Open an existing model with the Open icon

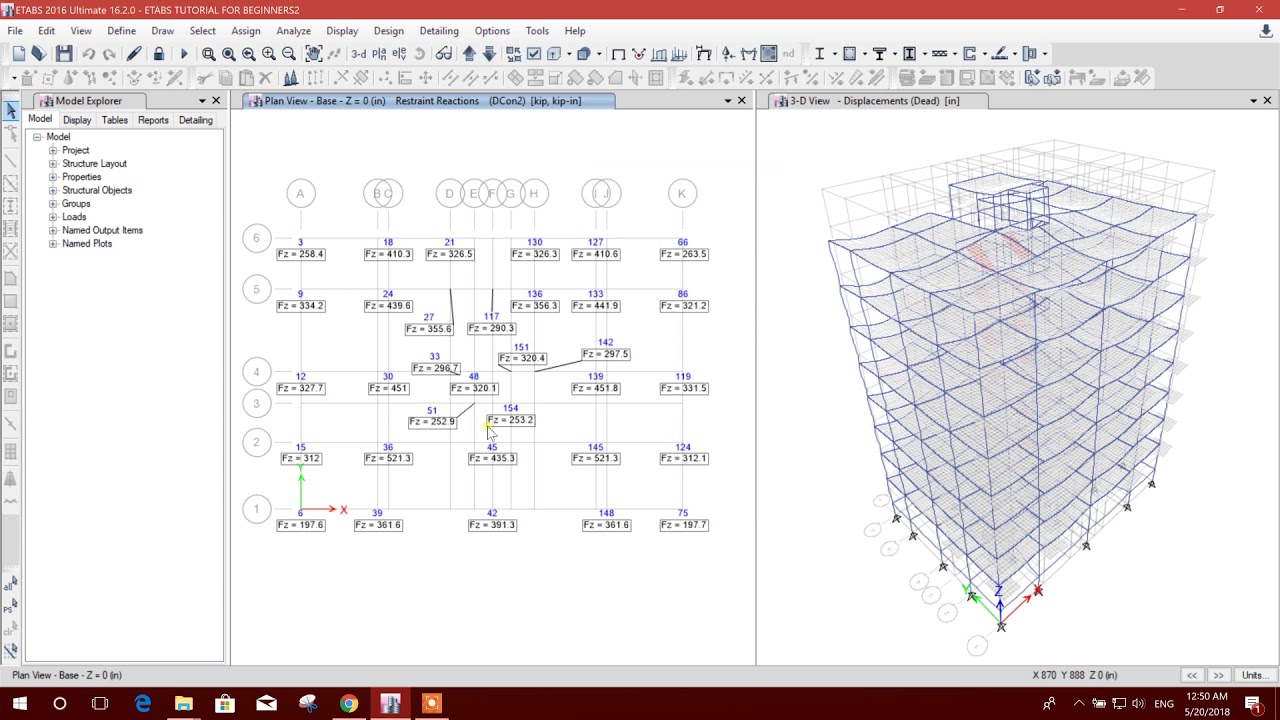(x=39, y=53)
